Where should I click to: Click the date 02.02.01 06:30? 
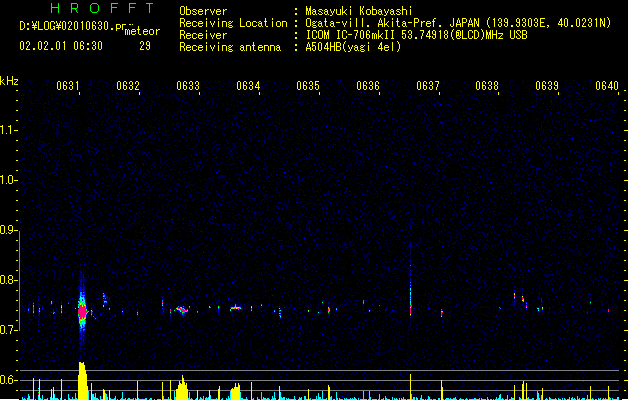click(x=61, y=46)
